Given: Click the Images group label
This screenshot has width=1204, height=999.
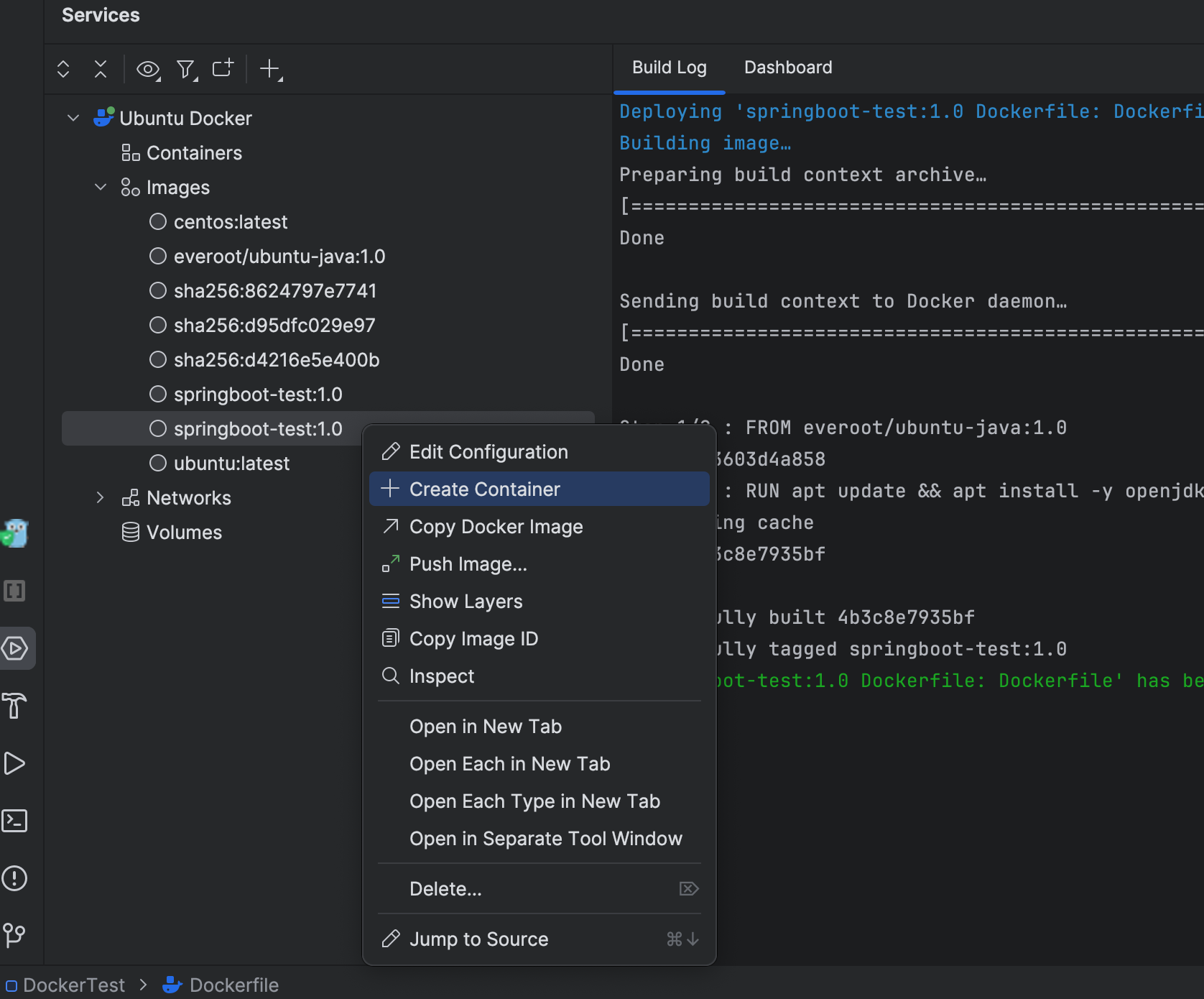Looking at the screenshot, I should pyautogui.click(x=177, y=187).
